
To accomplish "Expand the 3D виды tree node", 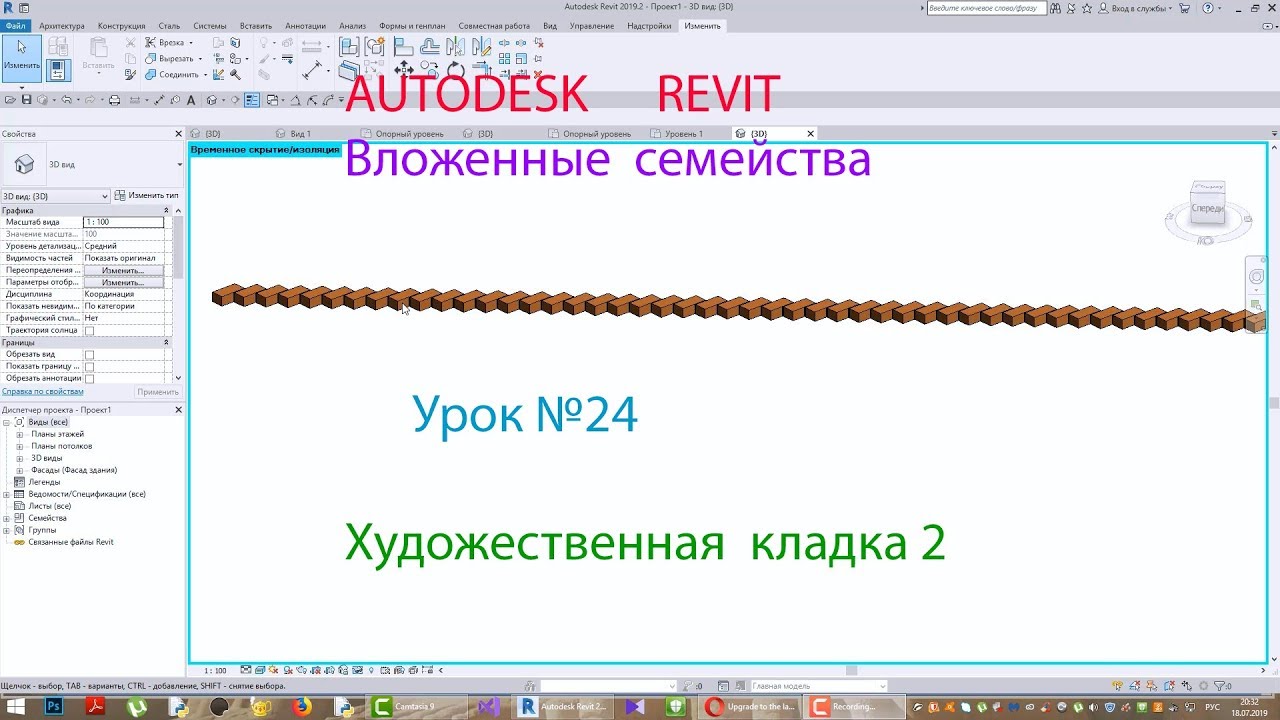I will coord(19,459).
